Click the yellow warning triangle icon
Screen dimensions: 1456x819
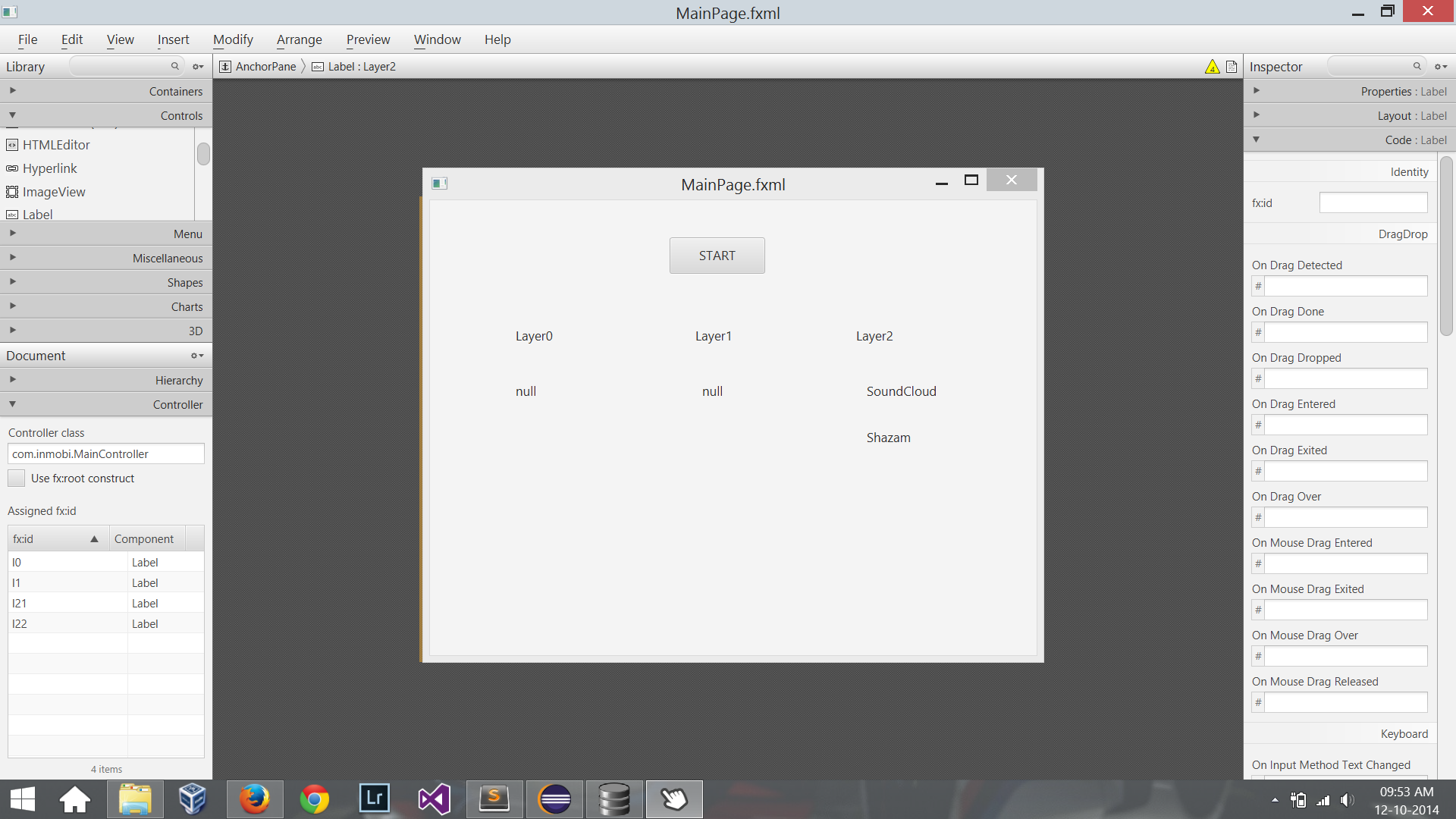click(1212, 67)
